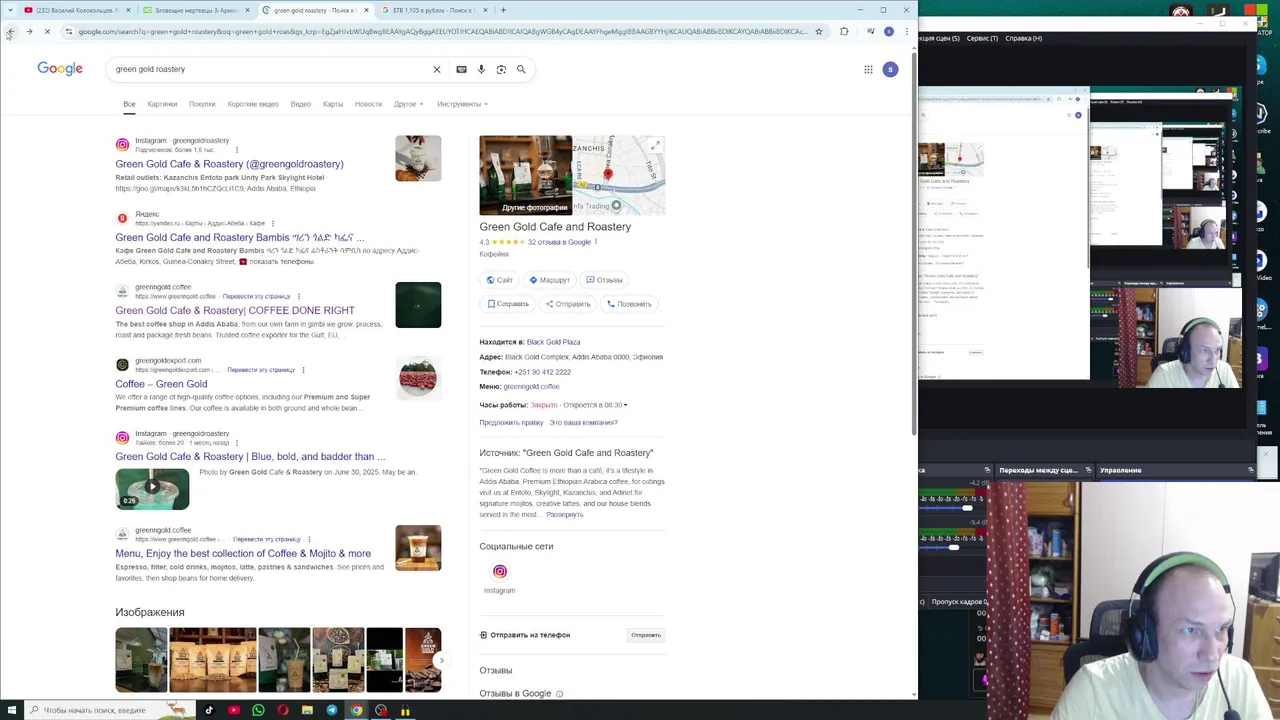Adjust the upper OBS audio volume slider
1280x720 pixels.
coord(967,509)
